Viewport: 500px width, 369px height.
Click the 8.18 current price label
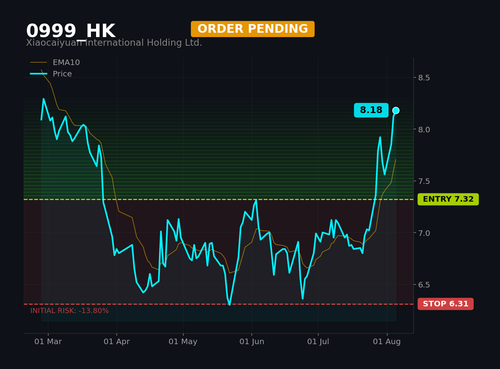pos(371,110)
